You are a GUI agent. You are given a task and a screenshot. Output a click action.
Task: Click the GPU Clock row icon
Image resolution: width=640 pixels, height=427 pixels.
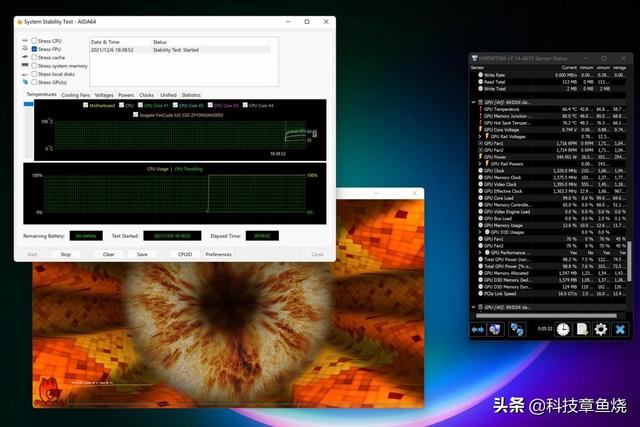pyautogui.click(x=480, y=171)
